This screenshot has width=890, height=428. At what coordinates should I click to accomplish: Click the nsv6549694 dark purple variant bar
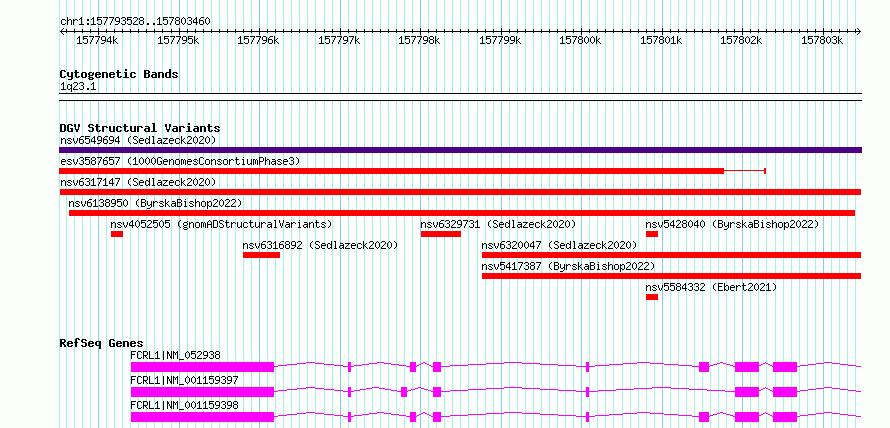[460, 150]
